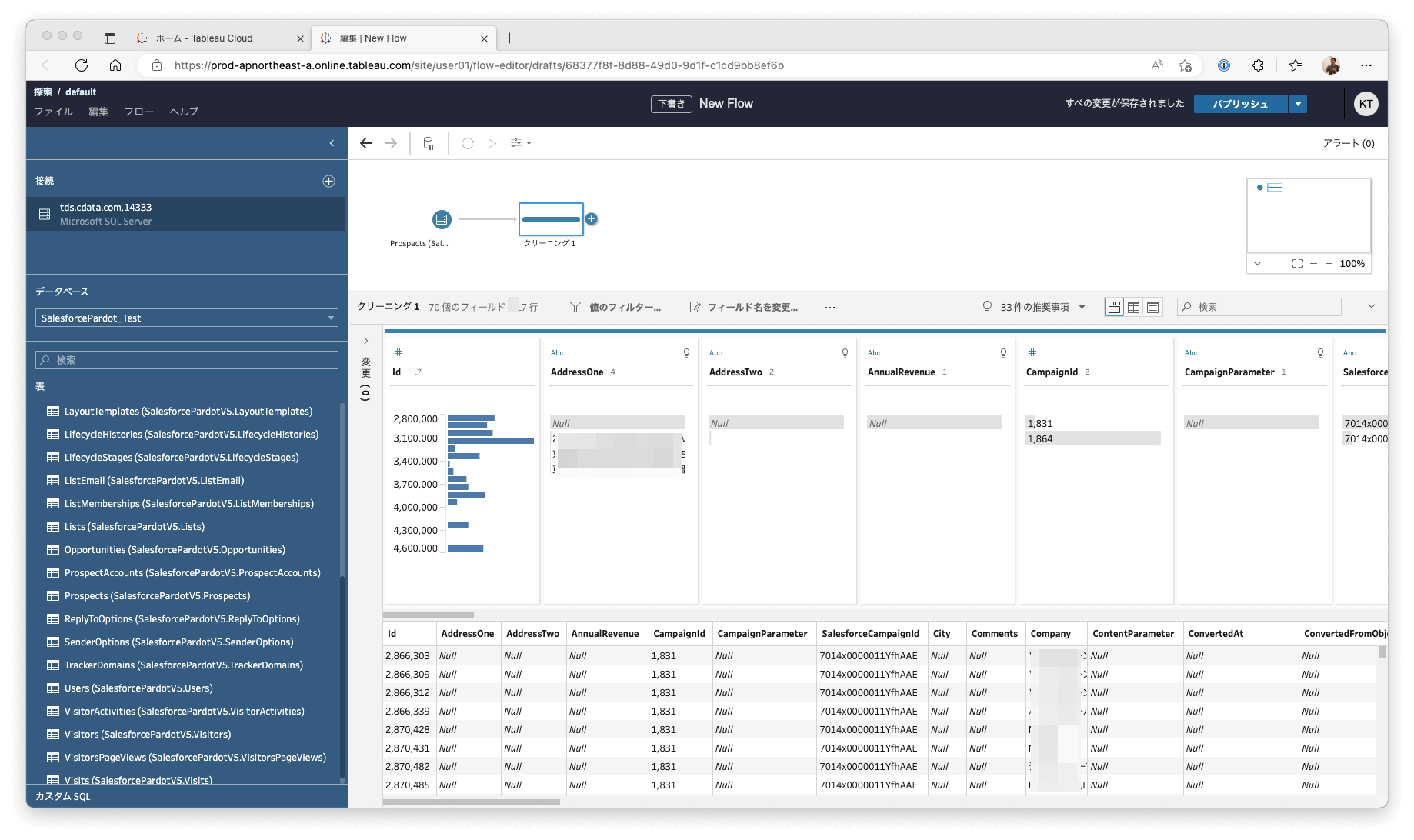Click the 探索 breadcrumb link
This screenshot has width=1414, height=840.
43,92
